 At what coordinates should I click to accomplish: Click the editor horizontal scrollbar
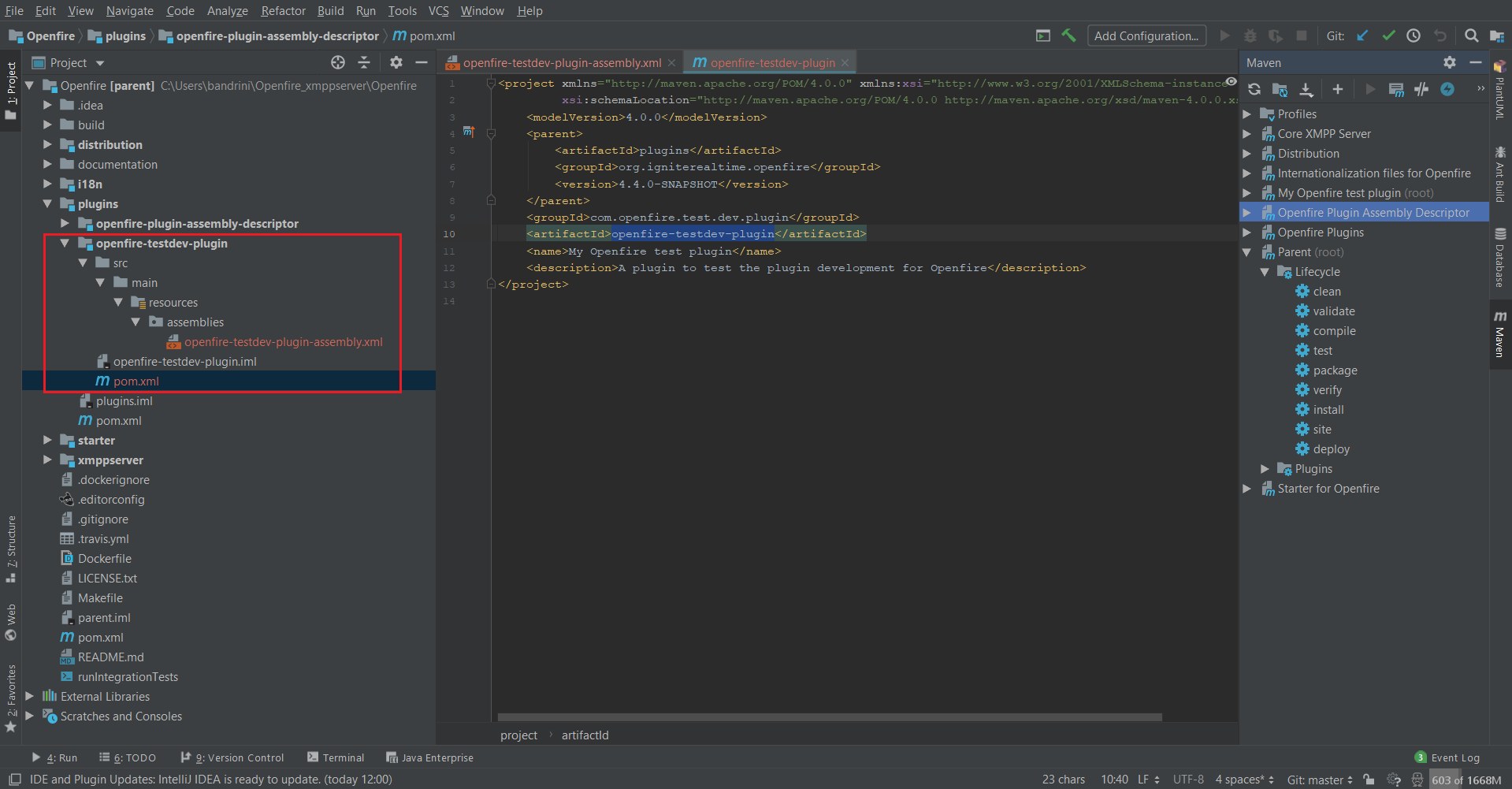(x=830, y=717)
